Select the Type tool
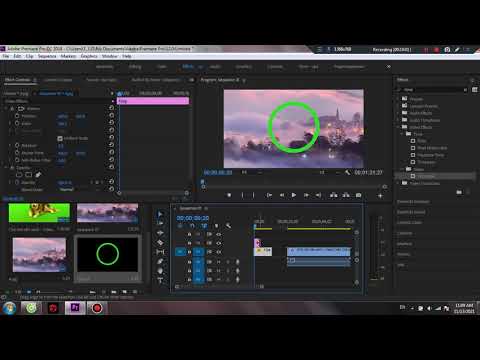This screenshot has height=360, width=480. tap(160, 280)
